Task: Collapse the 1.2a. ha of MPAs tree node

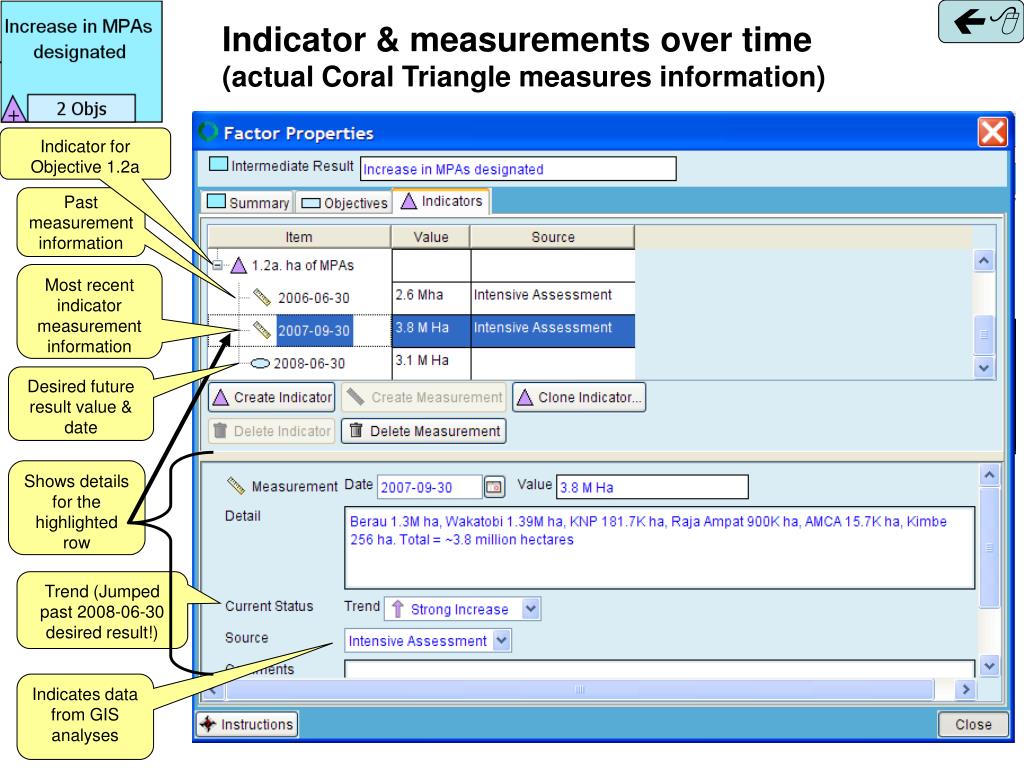Action: point(217,265)
